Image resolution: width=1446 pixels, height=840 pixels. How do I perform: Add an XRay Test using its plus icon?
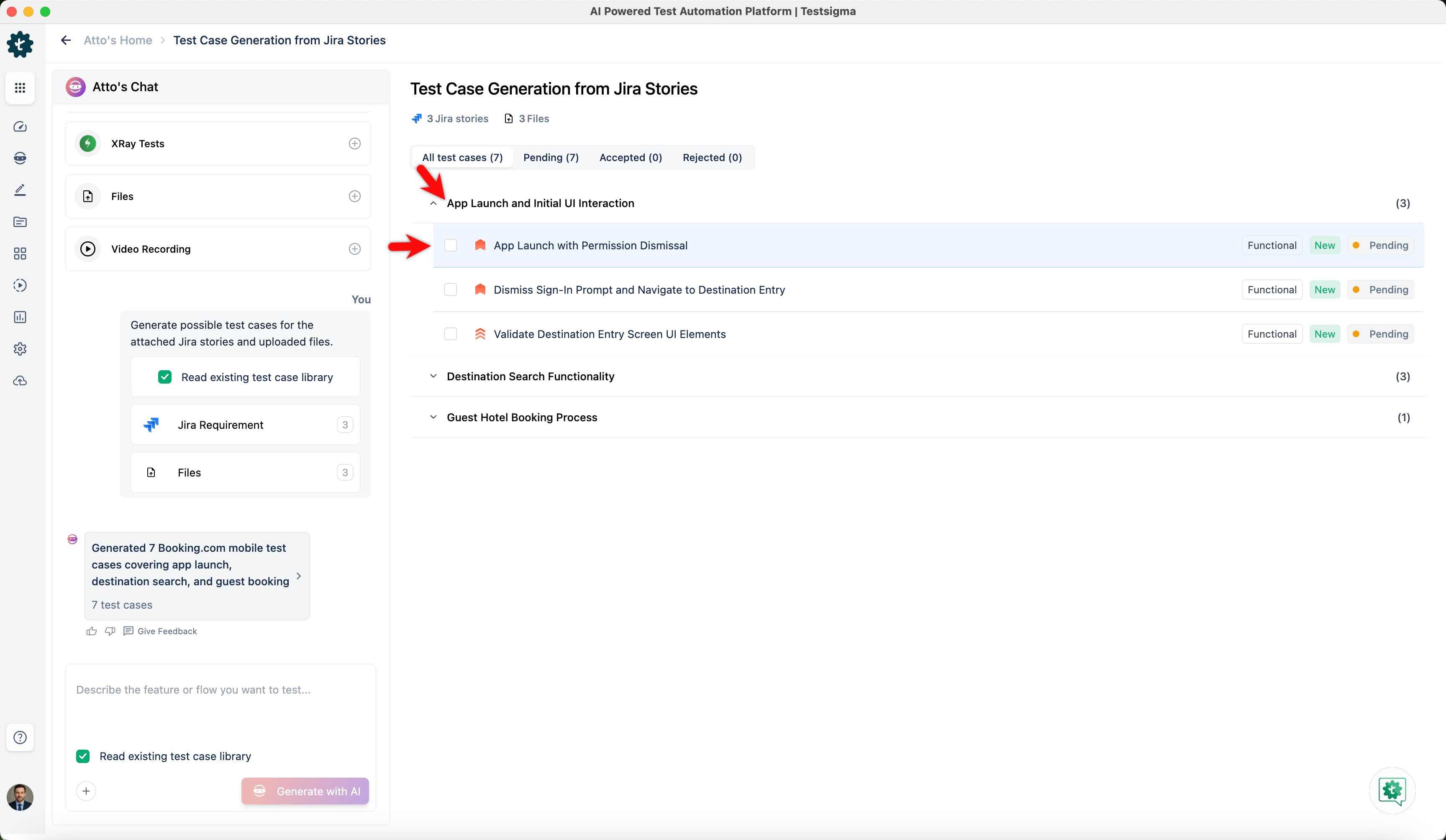[355, 143]
